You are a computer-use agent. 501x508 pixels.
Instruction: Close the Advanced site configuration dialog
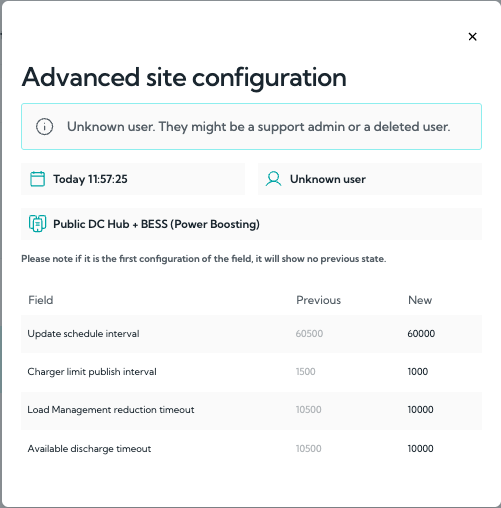[x=472, y=37]
